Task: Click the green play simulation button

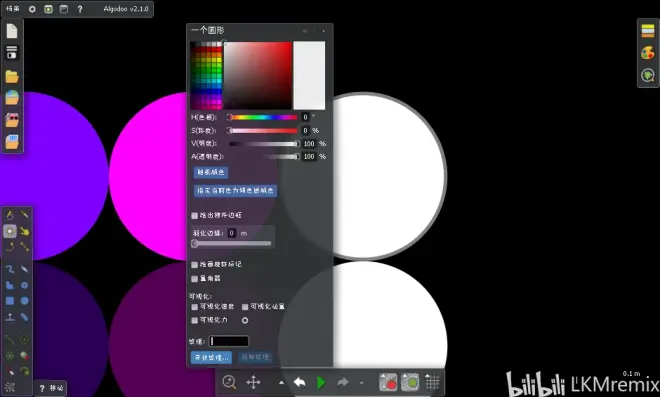Action: 321,382
